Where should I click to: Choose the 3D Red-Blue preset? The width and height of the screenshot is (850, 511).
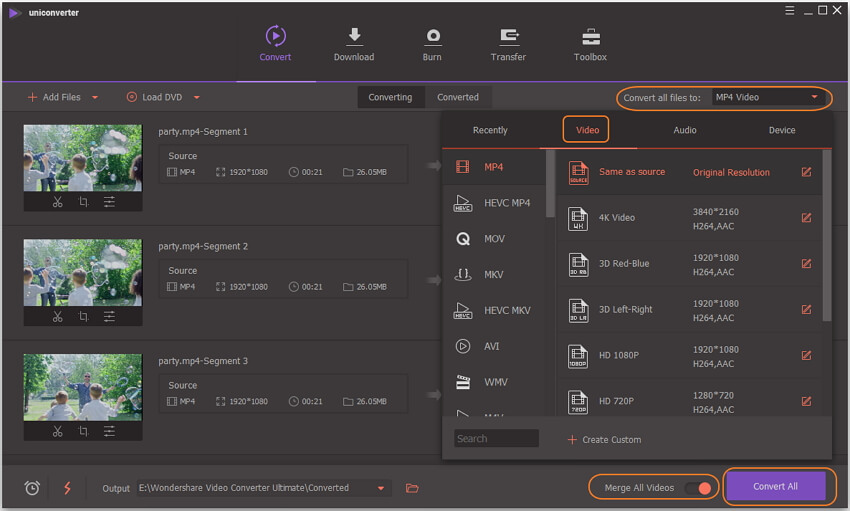coord(690,263)
